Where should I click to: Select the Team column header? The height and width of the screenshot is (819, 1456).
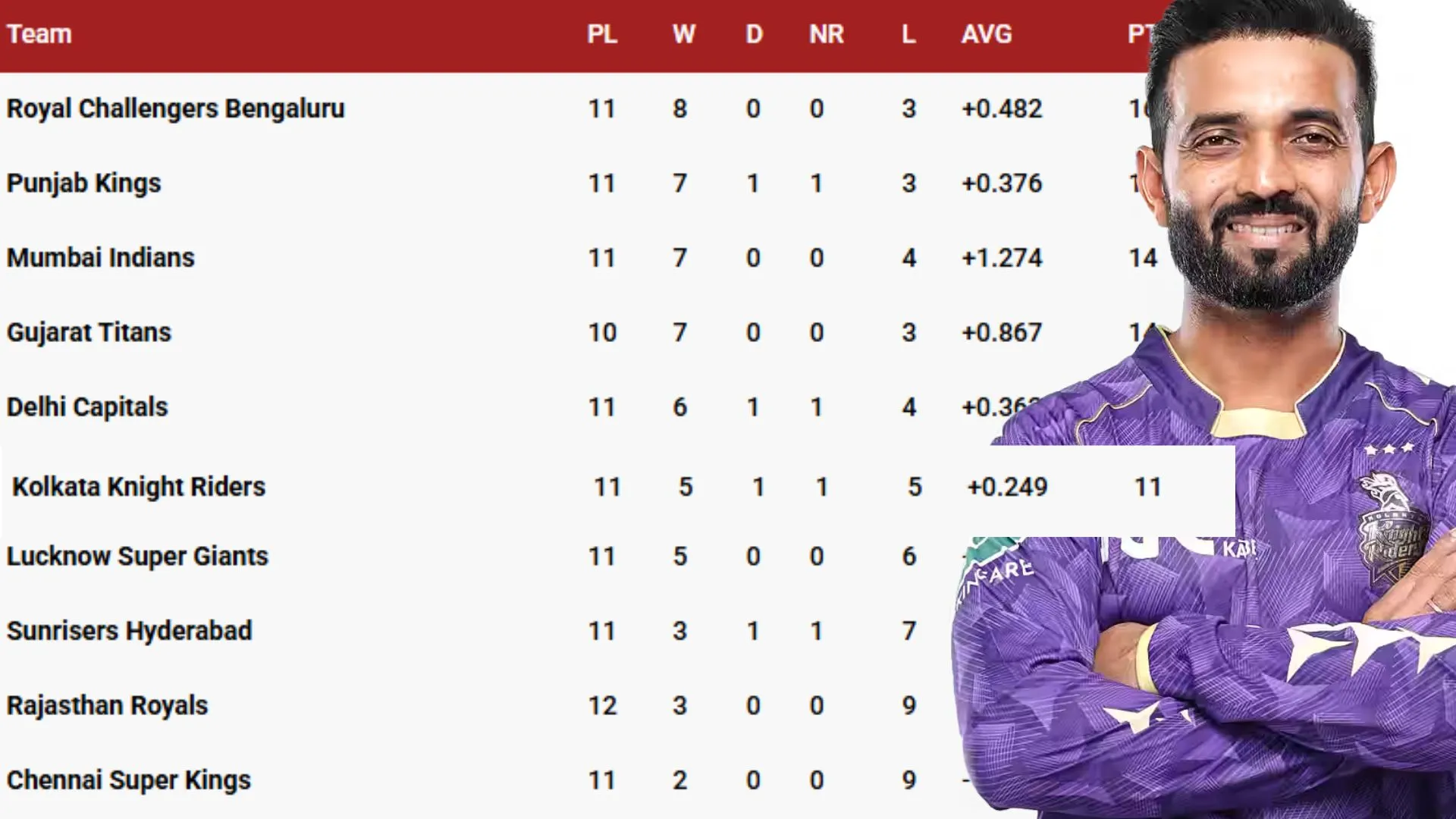(39, 34)
